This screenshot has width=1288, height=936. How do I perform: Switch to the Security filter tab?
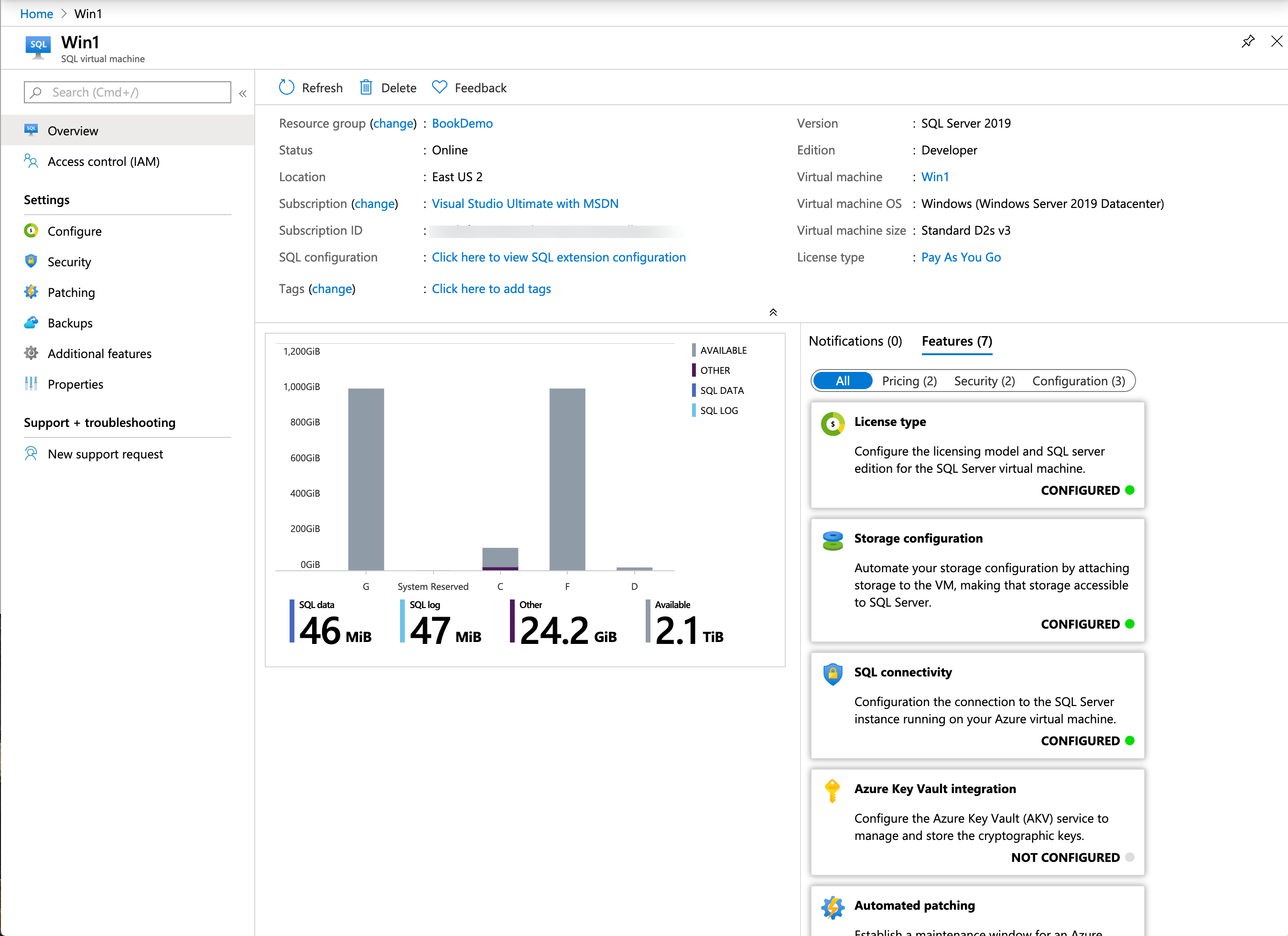click(983, 380)
